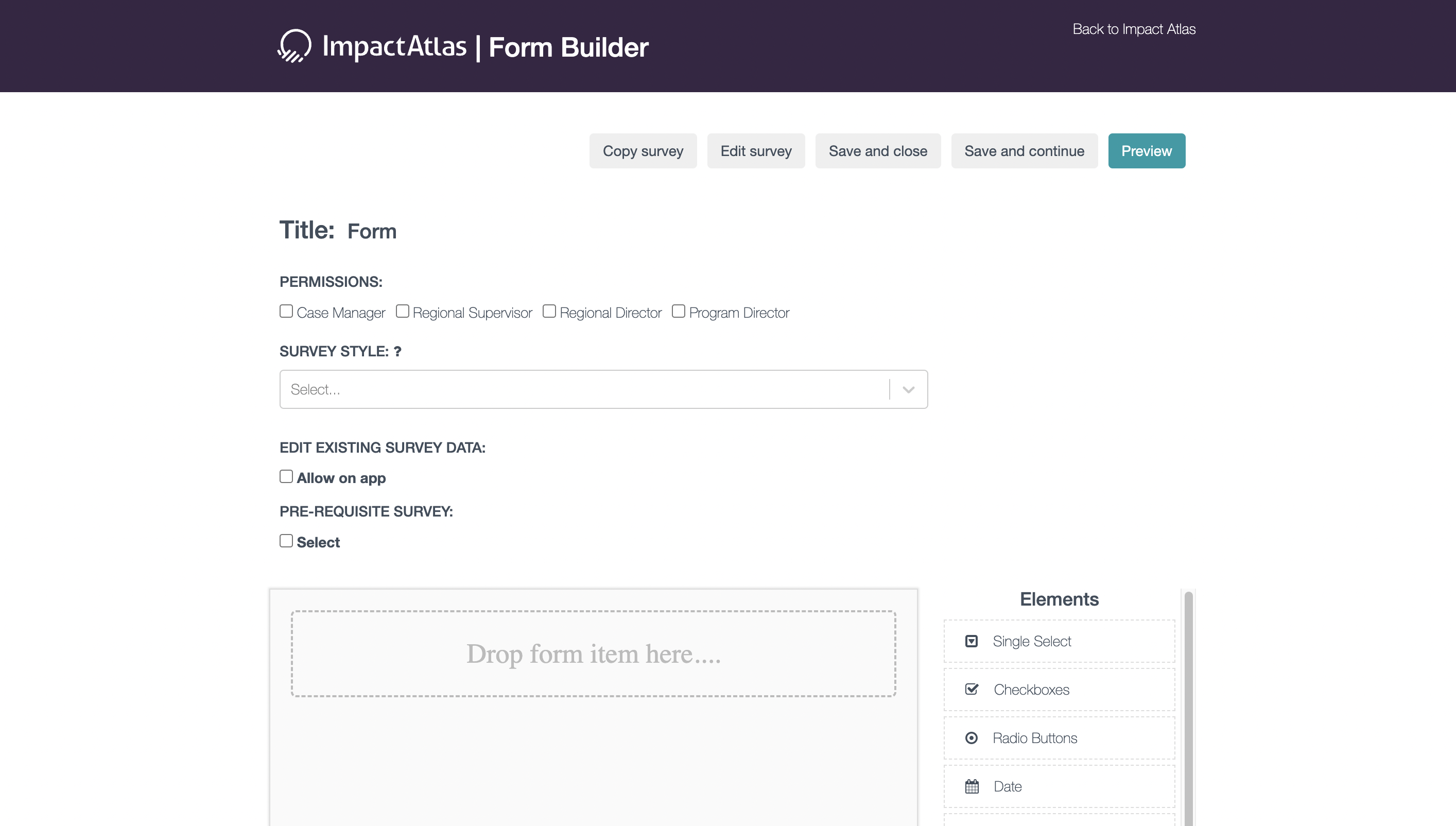The image size is (1456, 826).
Task: Check the Pre-requisite Survey Select box
Action: pos(286,541)
